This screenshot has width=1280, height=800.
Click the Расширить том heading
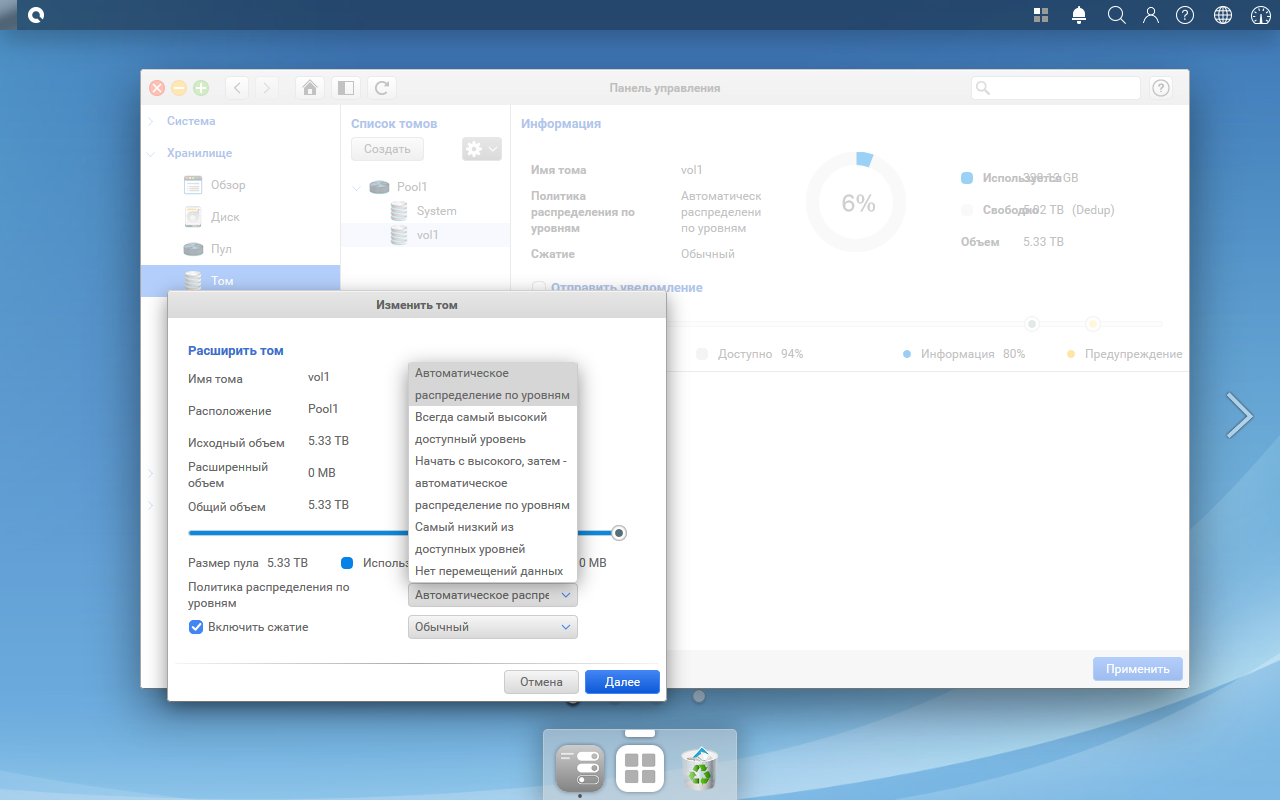point(236,351)
